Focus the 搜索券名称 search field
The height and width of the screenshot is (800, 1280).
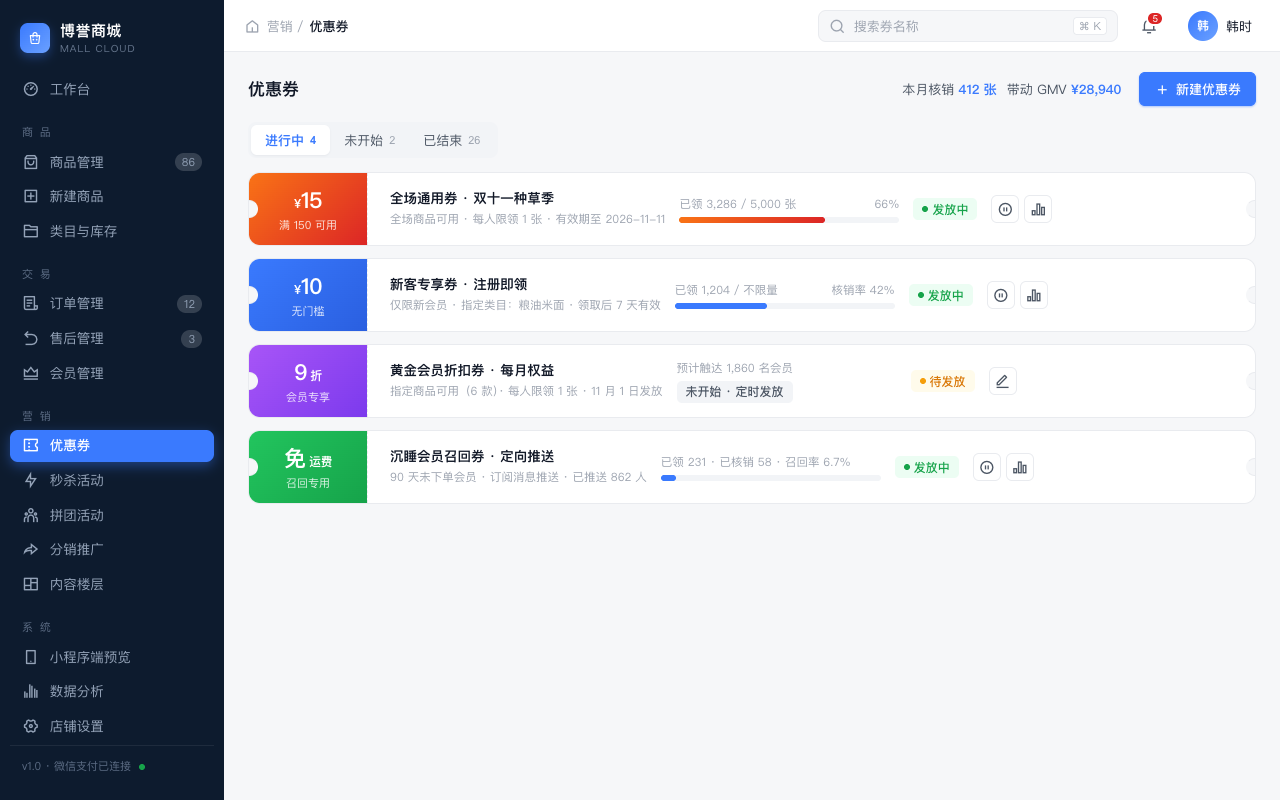pos(968,26)
